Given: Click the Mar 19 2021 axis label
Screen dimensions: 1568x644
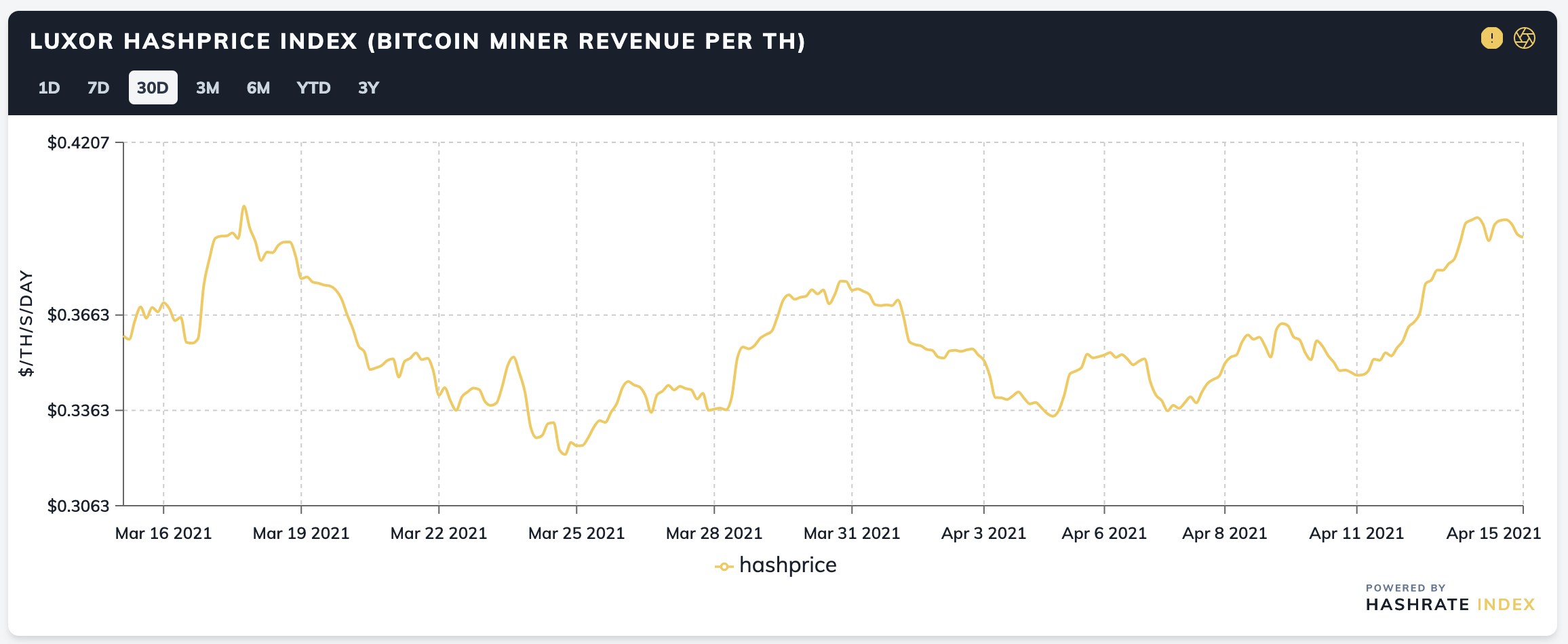Looking at the screenshot, I should 301,534.
